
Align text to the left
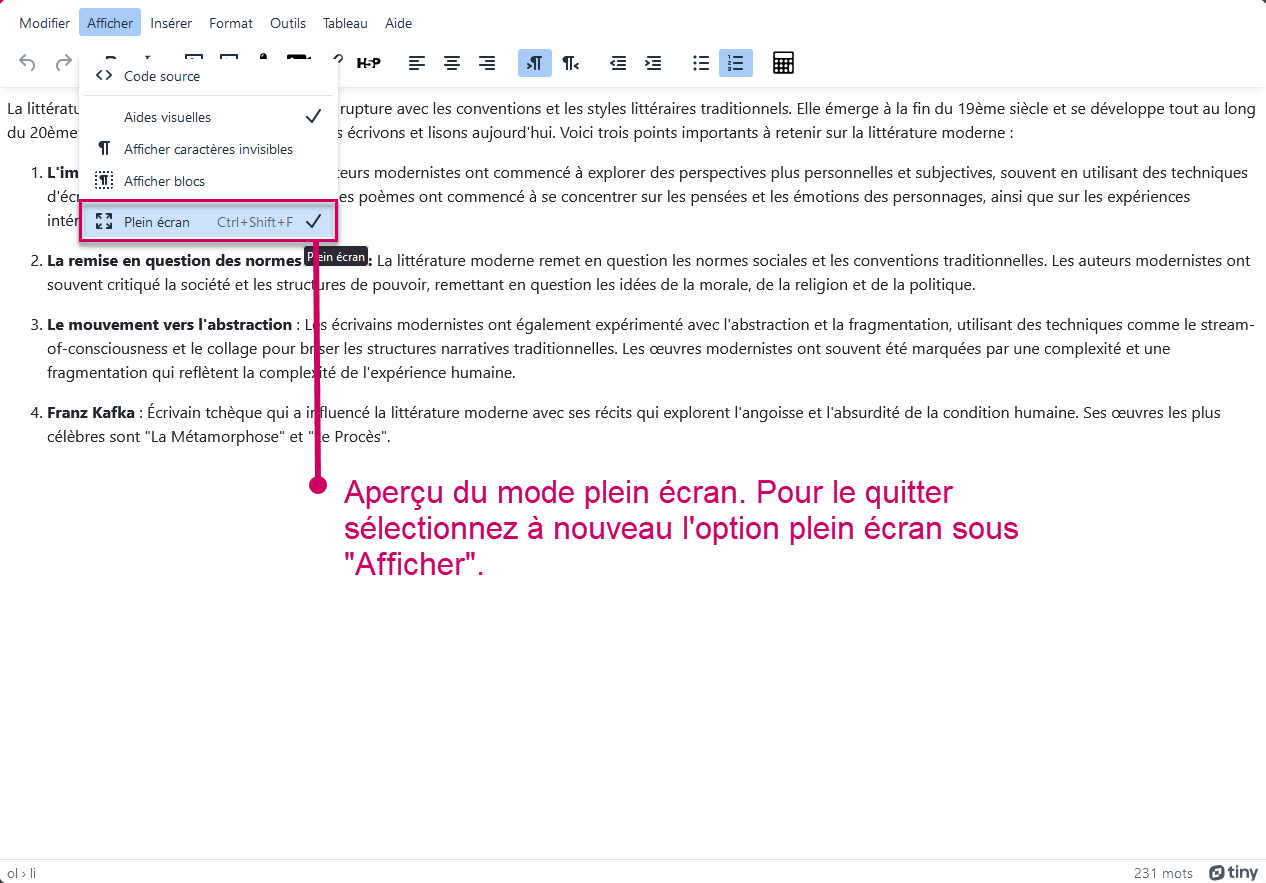click(417, 63)
